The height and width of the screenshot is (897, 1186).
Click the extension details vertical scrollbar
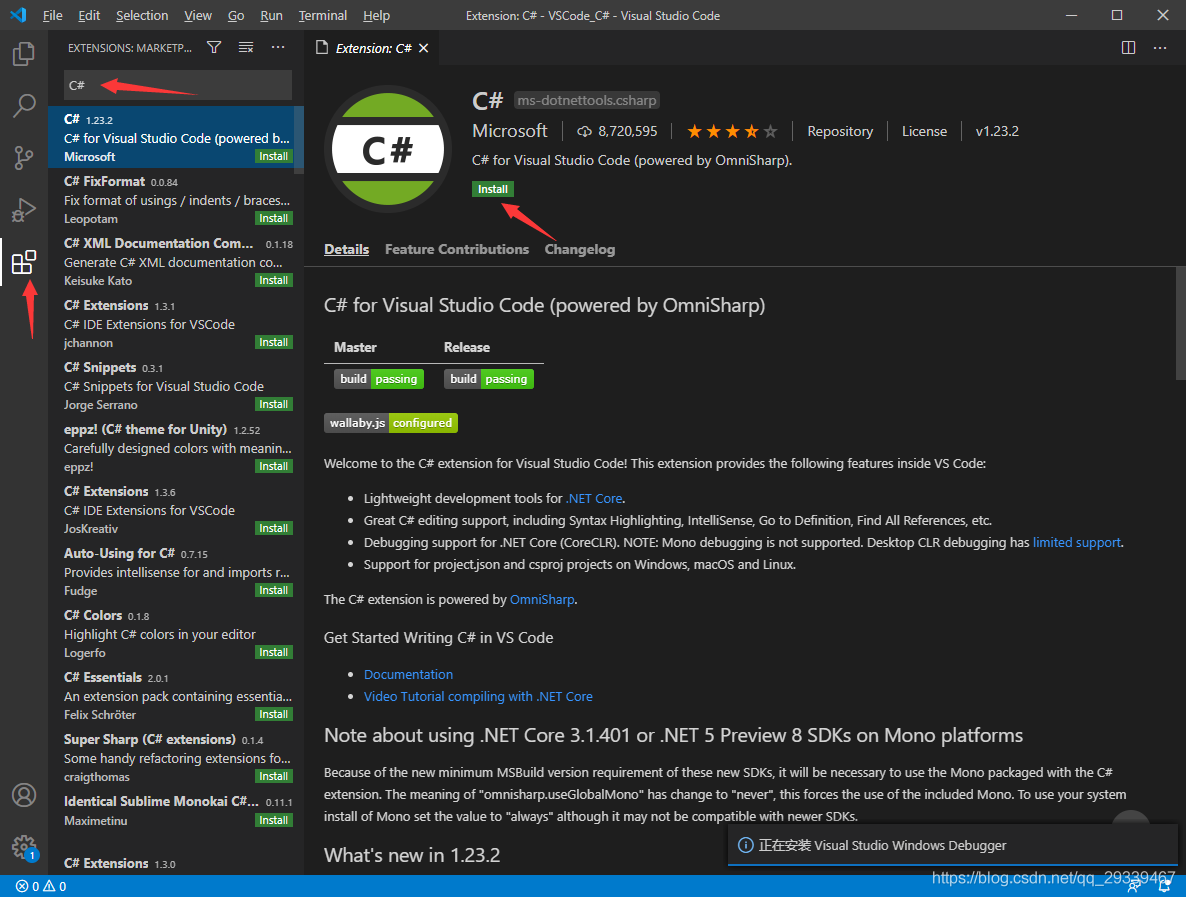pyautogui.click(x=1181, y=324)
